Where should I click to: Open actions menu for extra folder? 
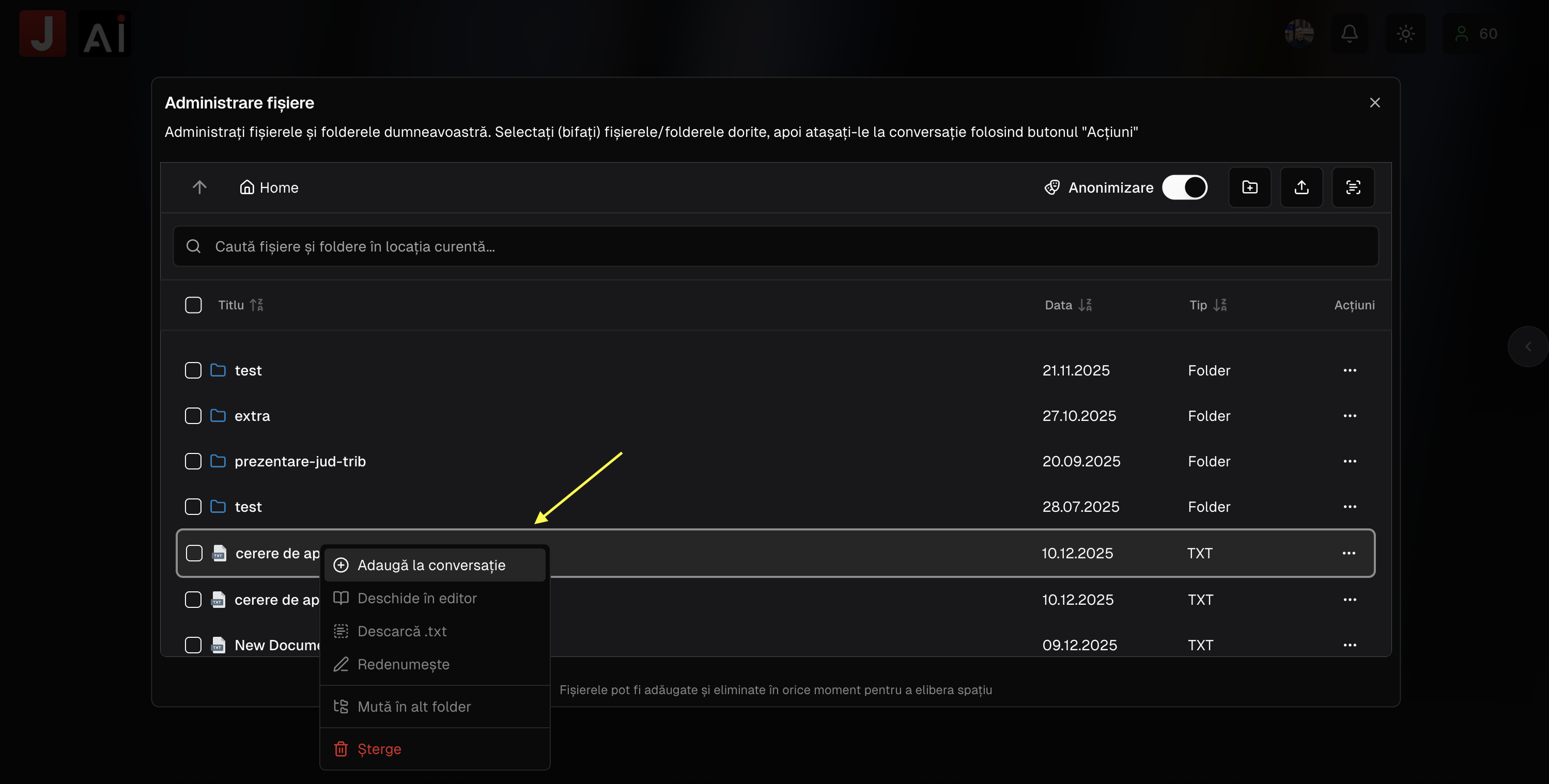pyautogui.click(x=1350, y=416)
